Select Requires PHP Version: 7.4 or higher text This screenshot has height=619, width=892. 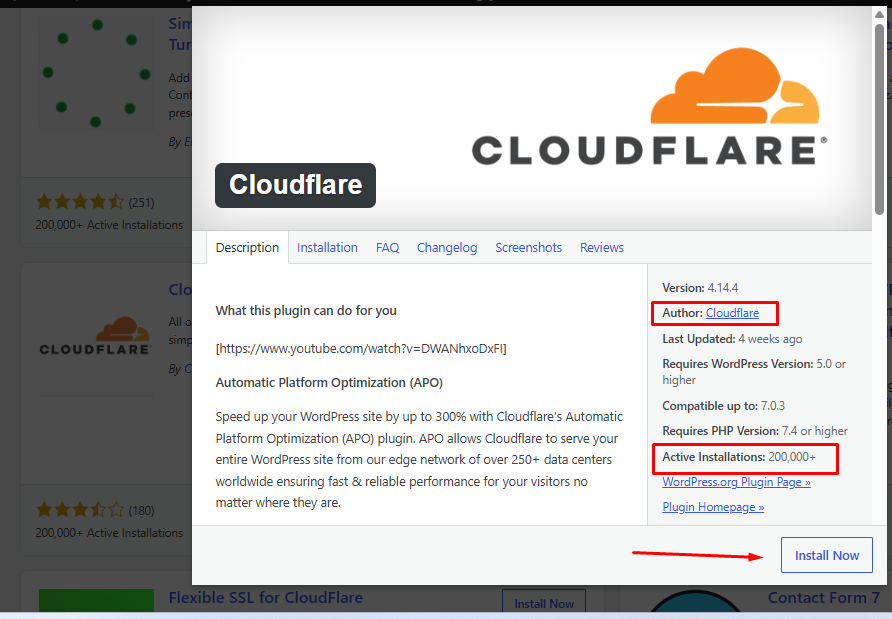pos(755,431)
